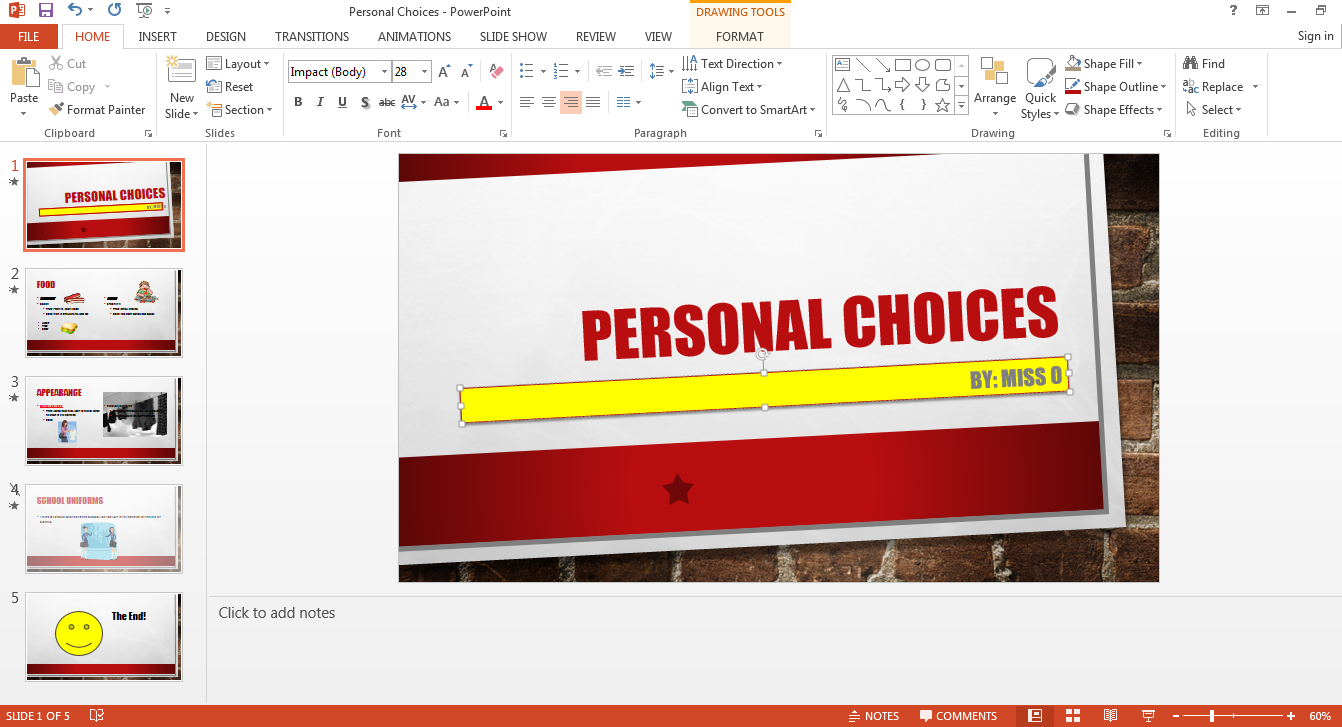Start slide show from the status bar

pos(1148,716)
